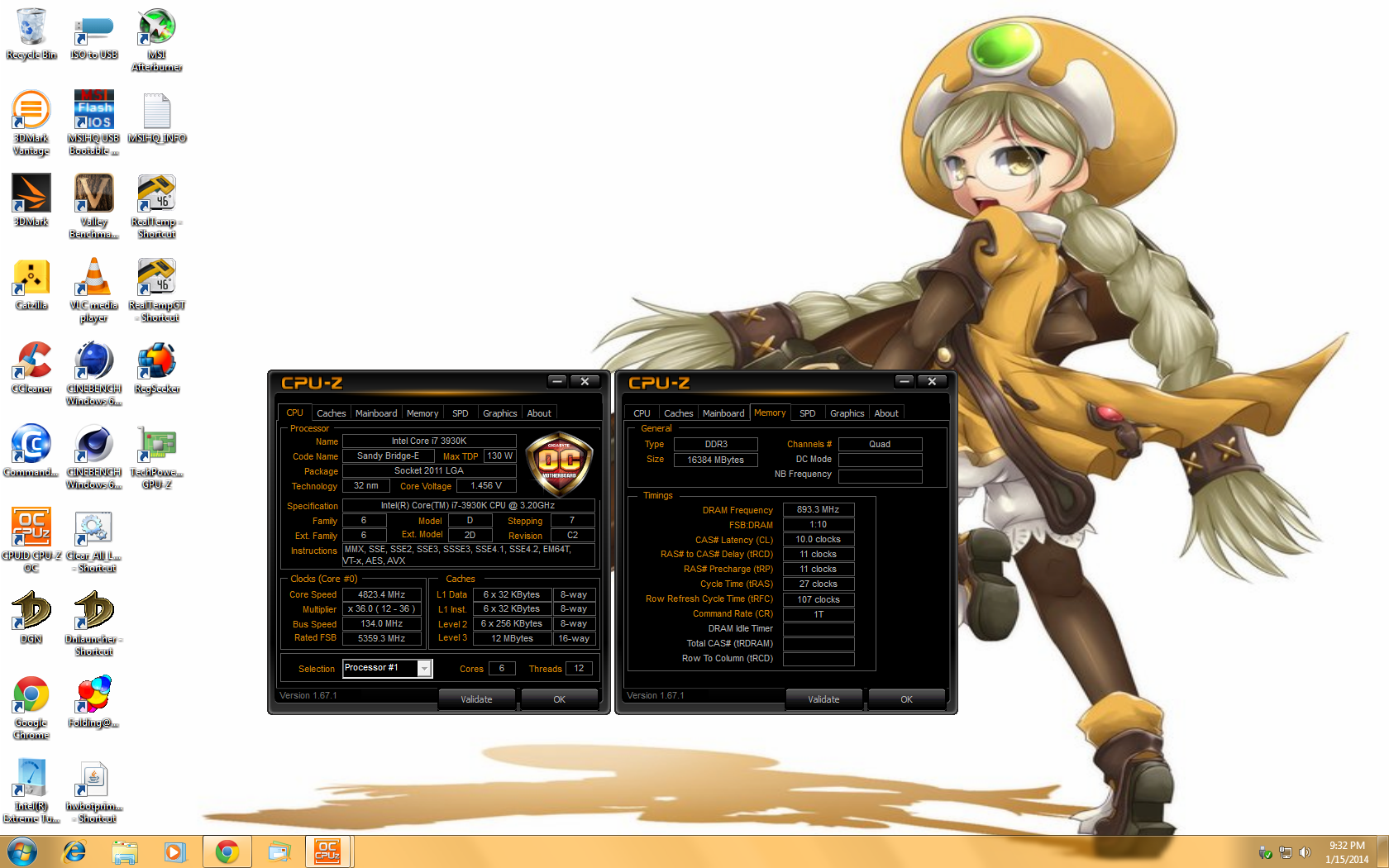Open the 3DMark Vantage desktop shortcut
This screenshot has width=1389, height=868.
[x=31, y=123]
